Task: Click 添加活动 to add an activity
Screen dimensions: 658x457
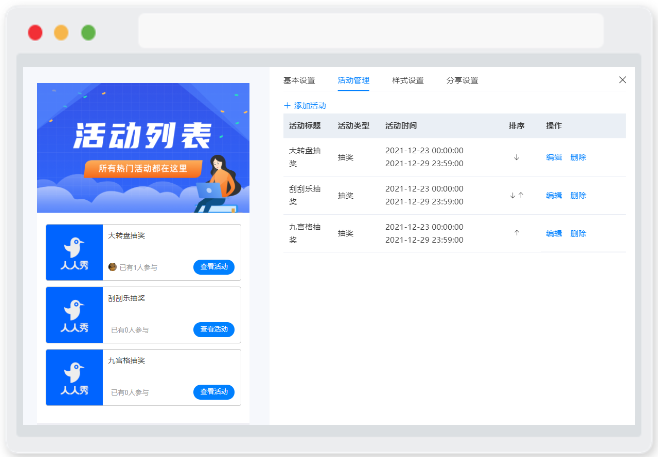Action: pos(305,105)
